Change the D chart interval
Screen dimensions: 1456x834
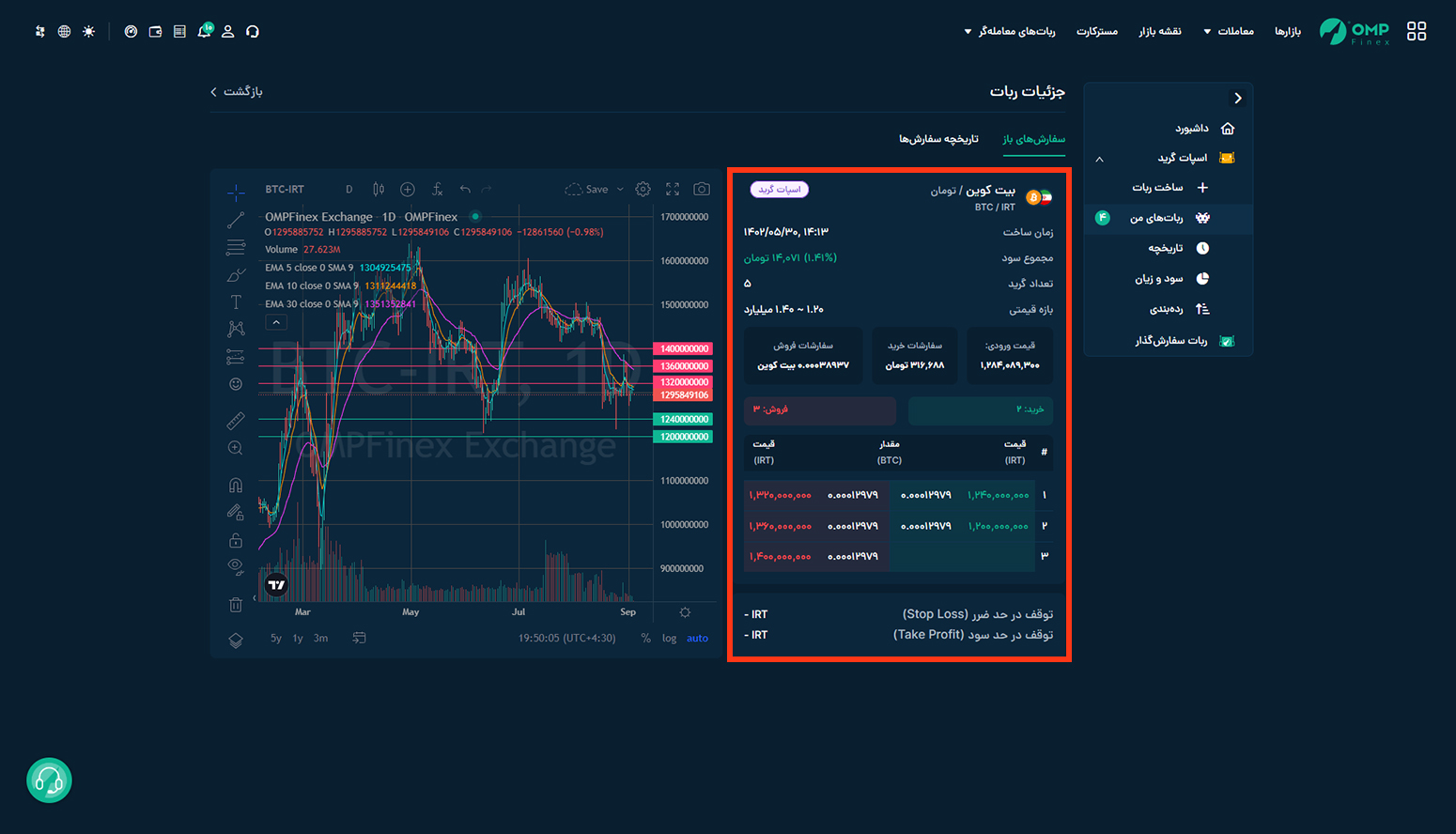pyautogui.click(x=349, y=189)
